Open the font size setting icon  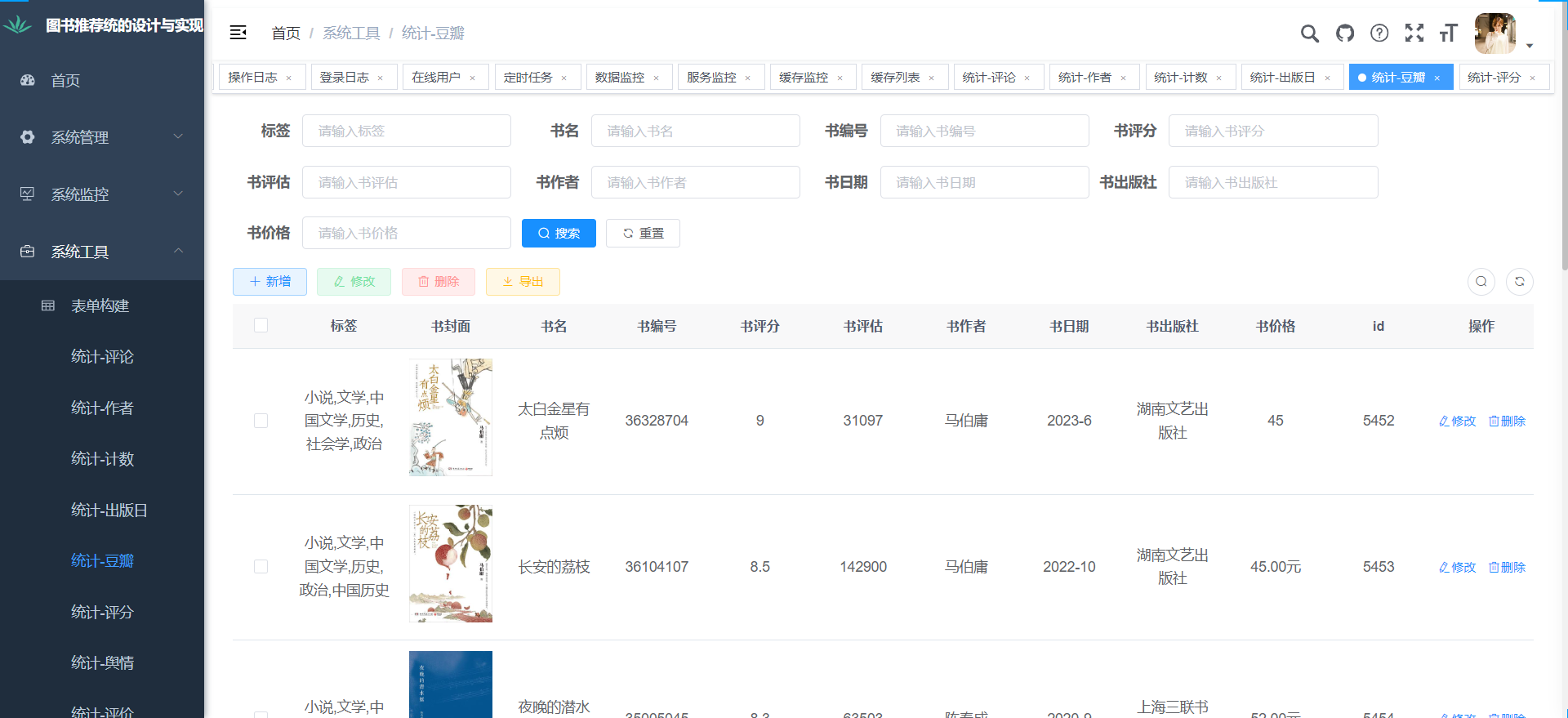tap(1449, 33)
